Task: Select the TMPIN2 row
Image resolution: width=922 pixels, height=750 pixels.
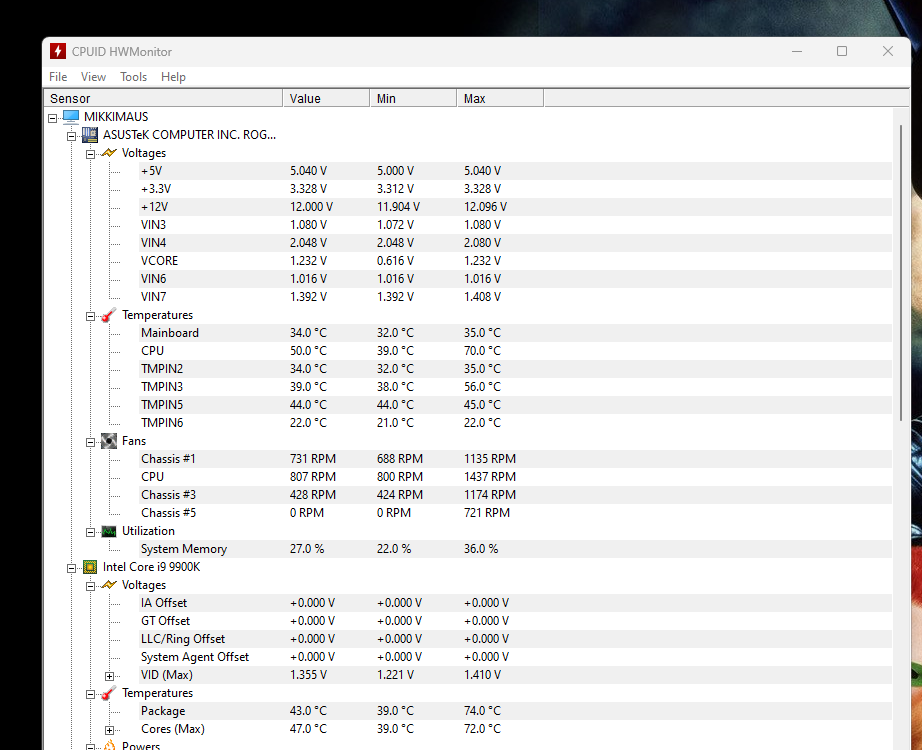Action: (515, 369)
